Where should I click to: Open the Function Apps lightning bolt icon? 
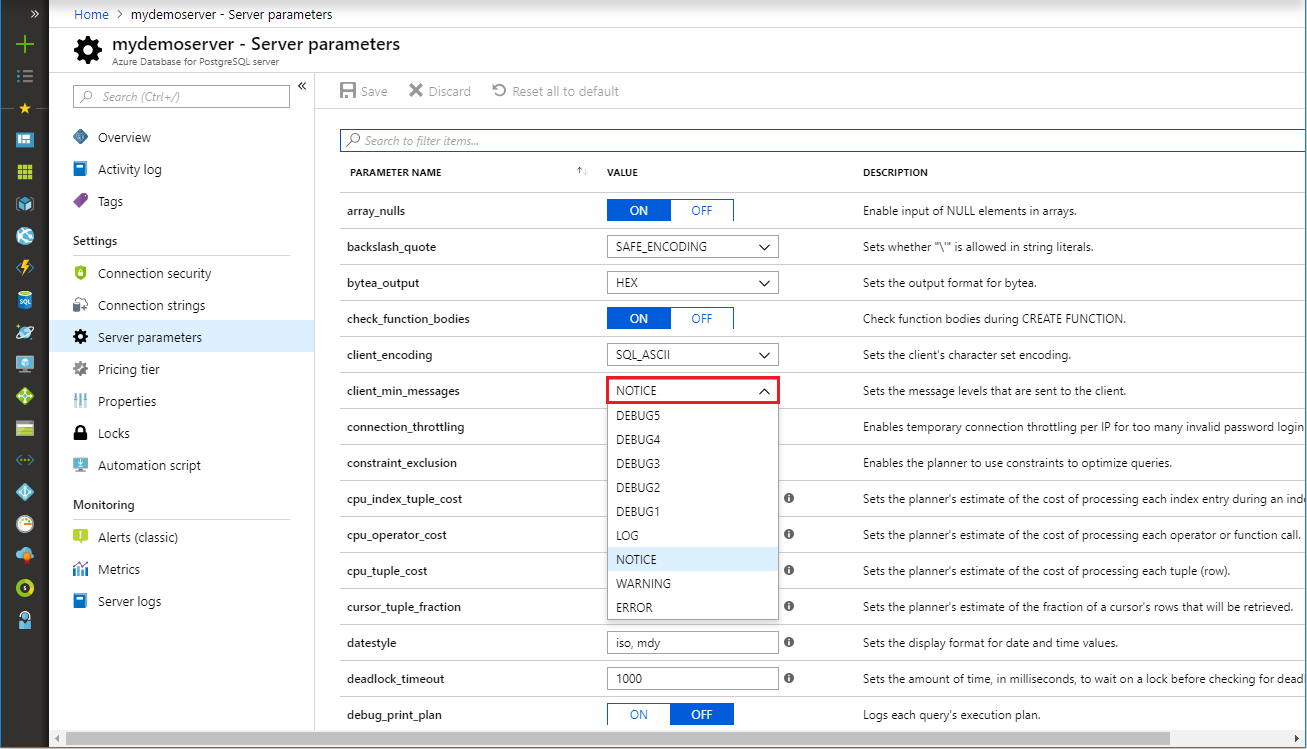25,268
